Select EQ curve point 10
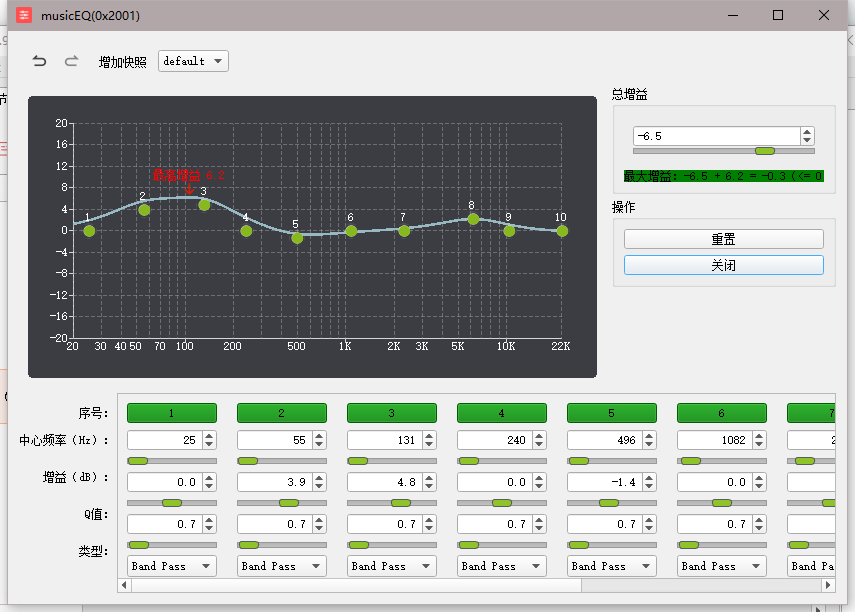 (x=562, y=231)
